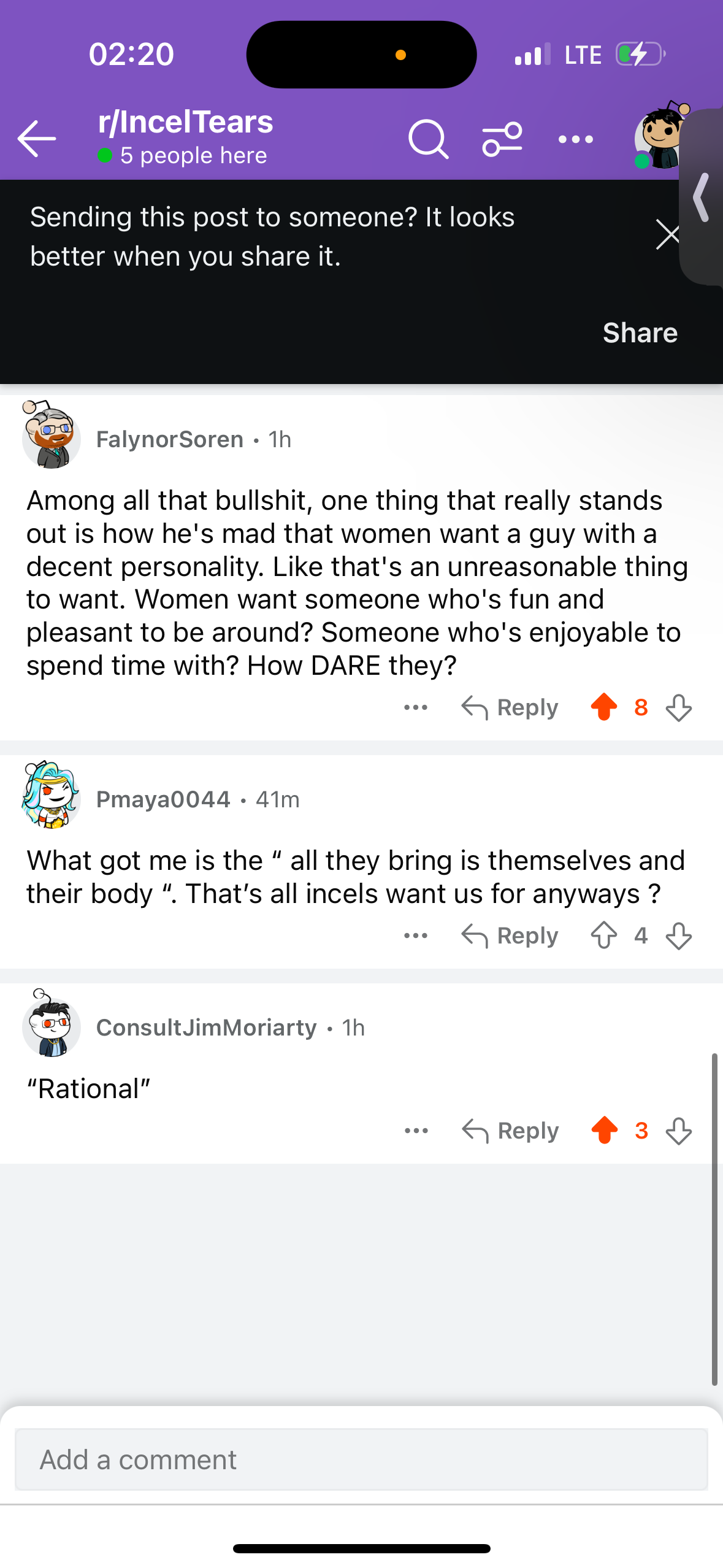Image resolution: width=723 pixels, height=1568 pixels.
Task: Open the three-dot overflow menu in header
Action: click(x=575, y=139)
